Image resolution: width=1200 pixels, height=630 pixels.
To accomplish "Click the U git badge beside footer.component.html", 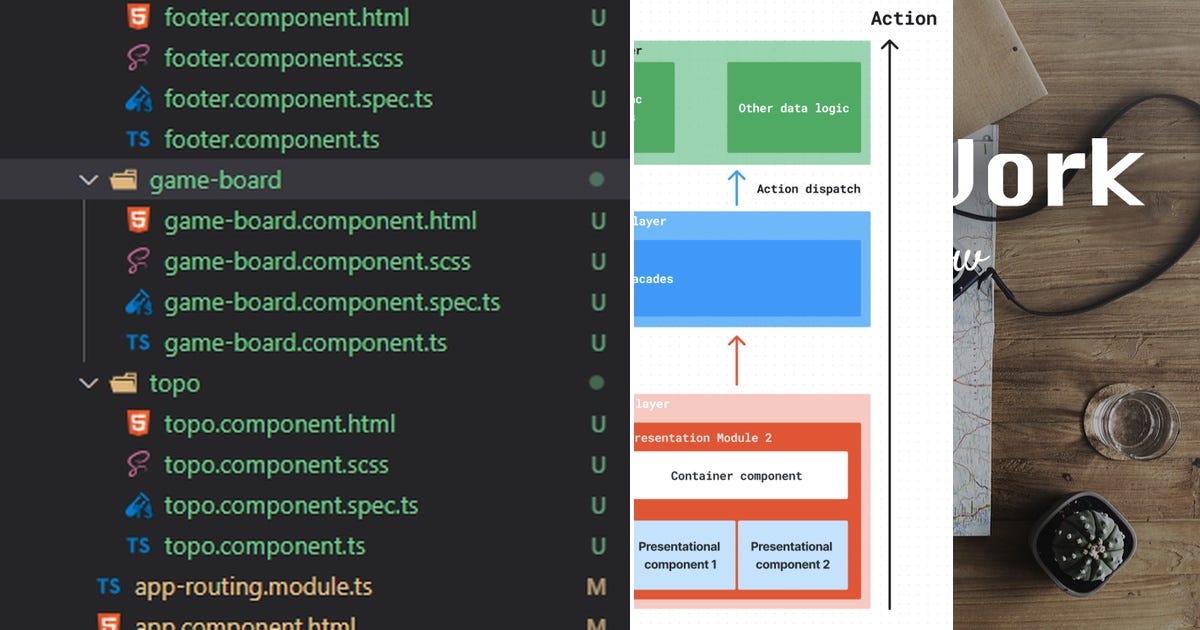I will 597,17.
